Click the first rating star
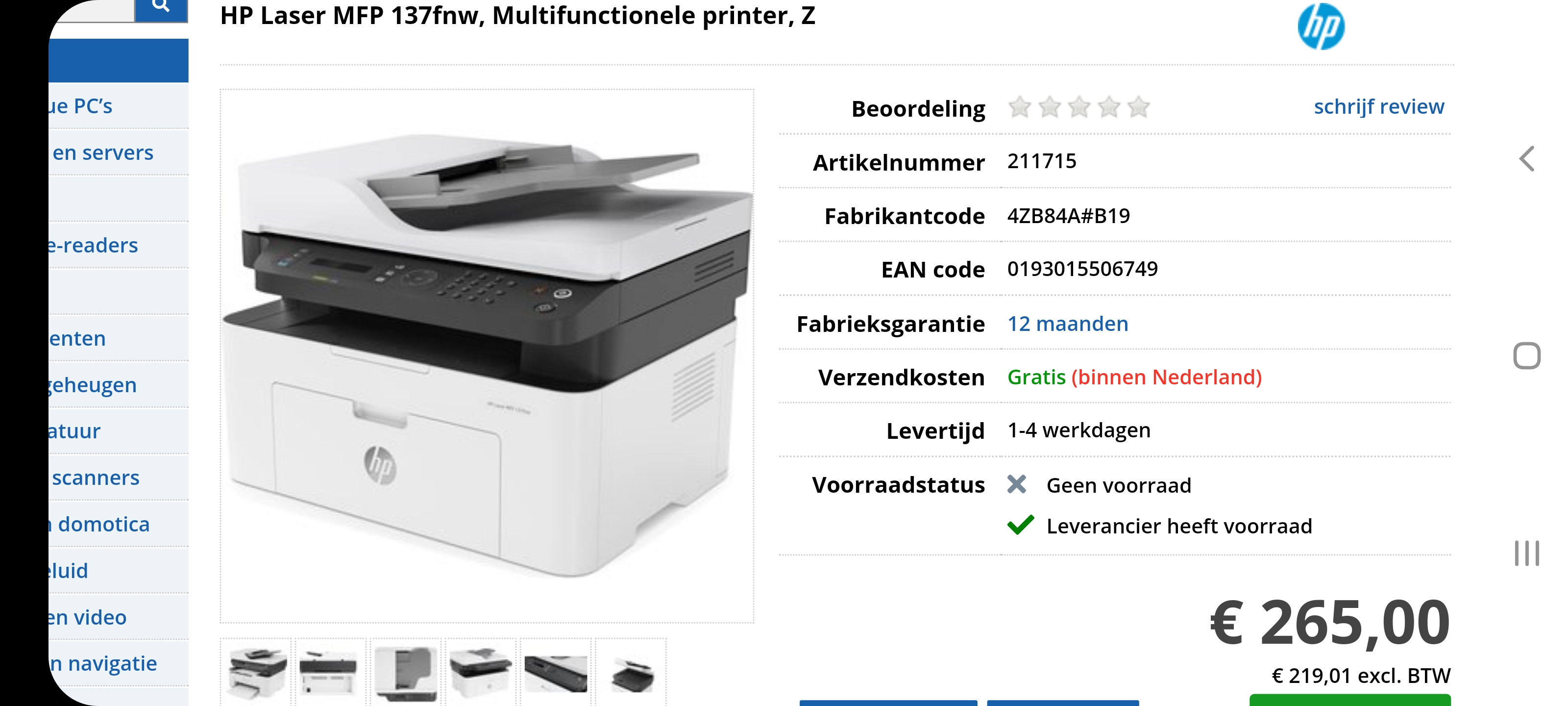 (x=1020, y=107)
